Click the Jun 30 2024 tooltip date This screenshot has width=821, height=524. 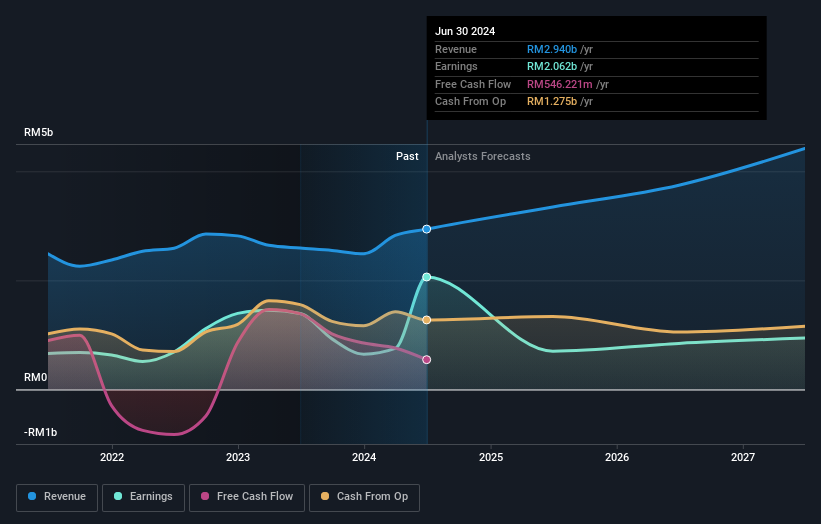(465, 31)
